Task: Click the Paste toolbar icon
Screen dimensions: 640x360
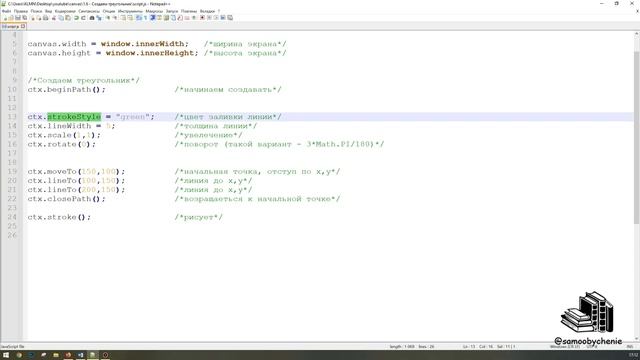Action: pos(68,18)
